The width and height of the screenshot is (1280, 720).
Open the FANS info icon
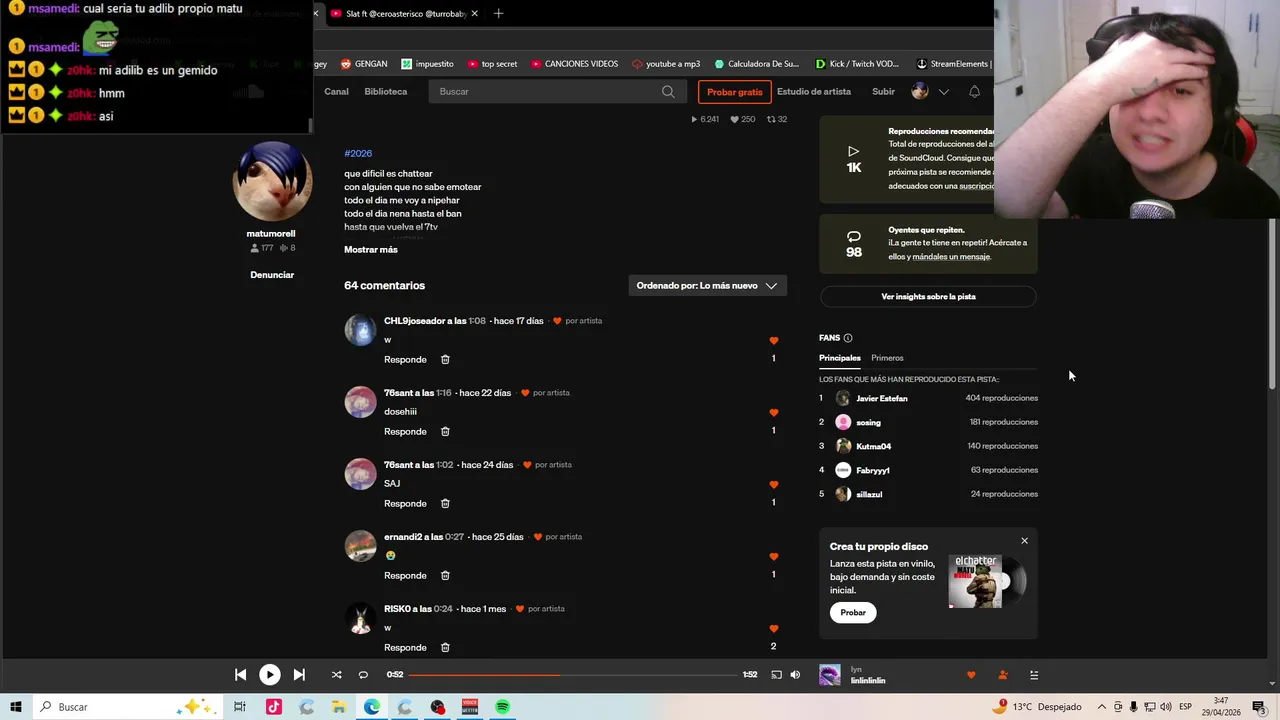click(848, 338)
